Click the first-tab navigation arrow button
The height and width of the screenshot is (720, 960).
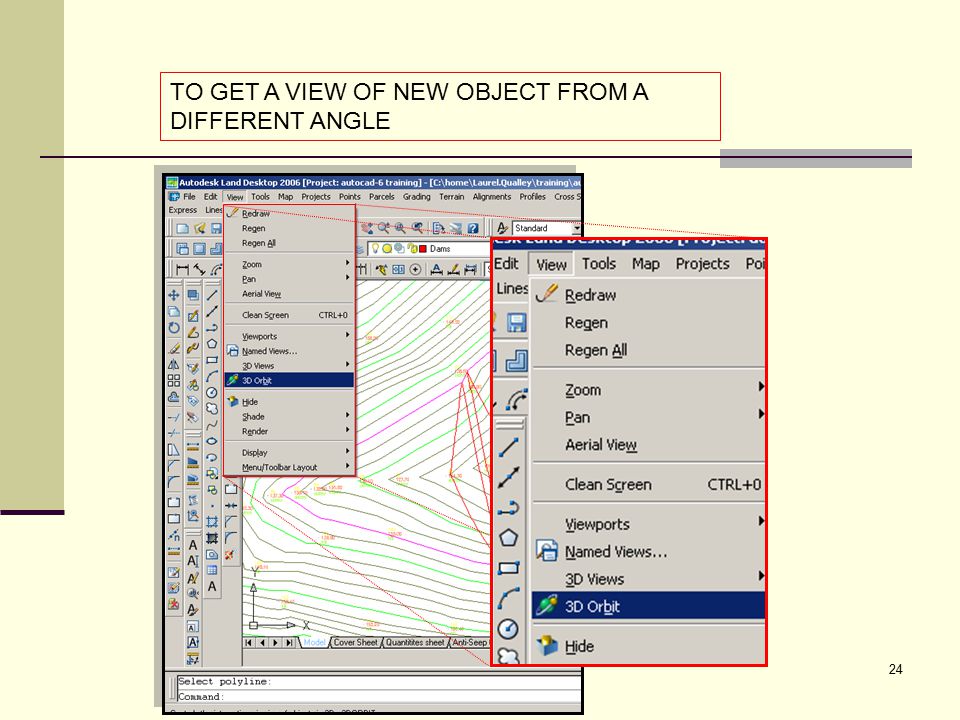(x=248, y=643)
